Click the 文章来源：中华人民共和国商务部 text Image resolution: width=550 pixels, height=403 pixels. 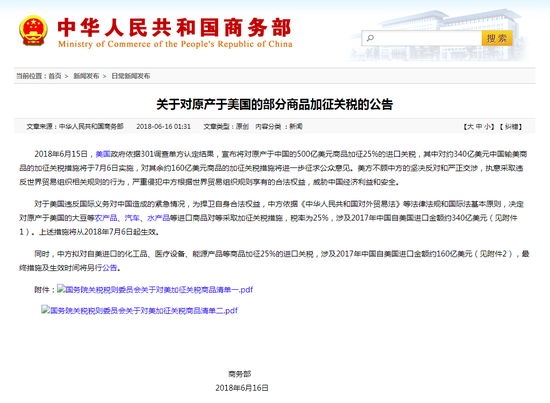[75, 127]
